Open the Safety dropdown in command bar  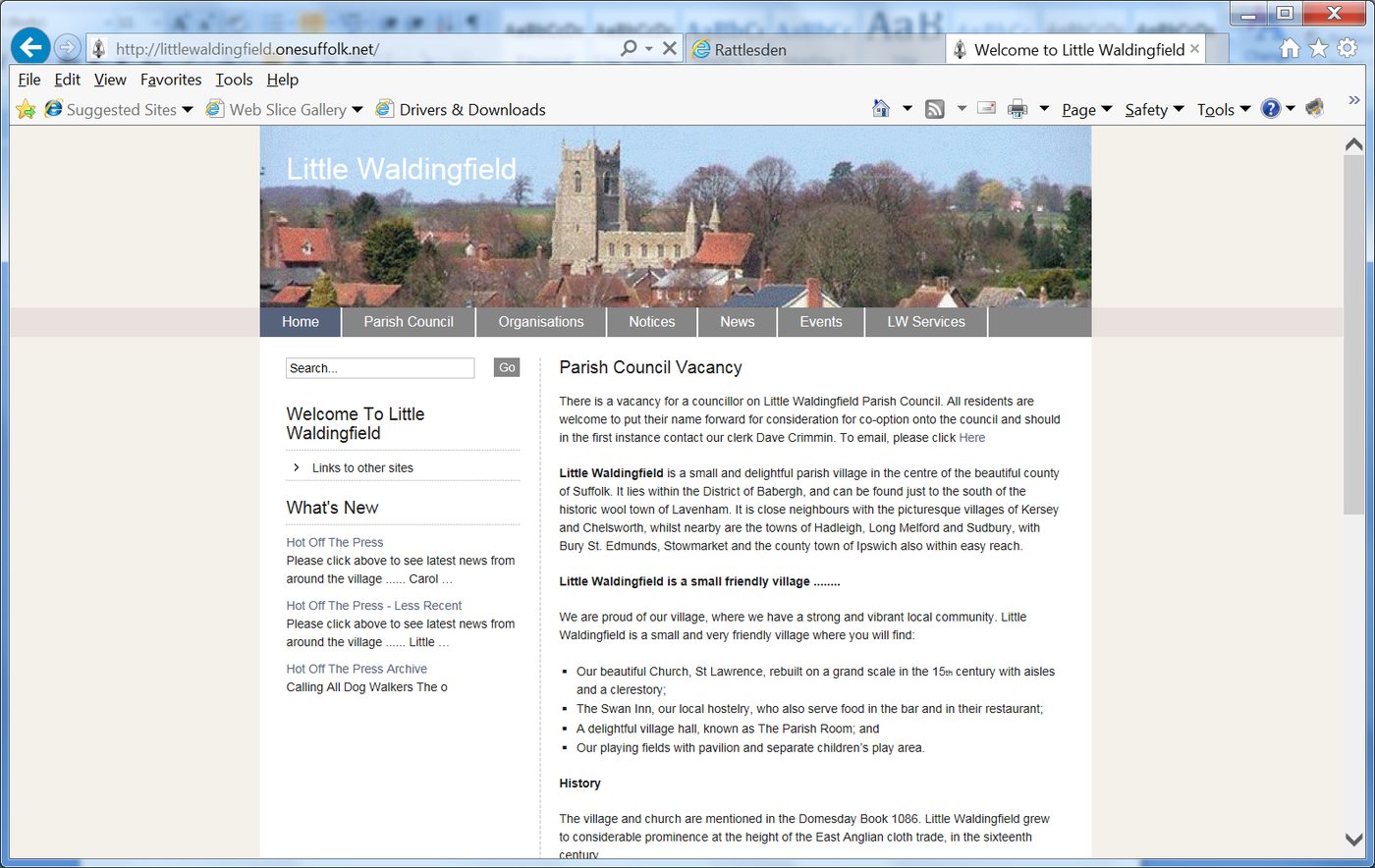[x=1154, y=109]
